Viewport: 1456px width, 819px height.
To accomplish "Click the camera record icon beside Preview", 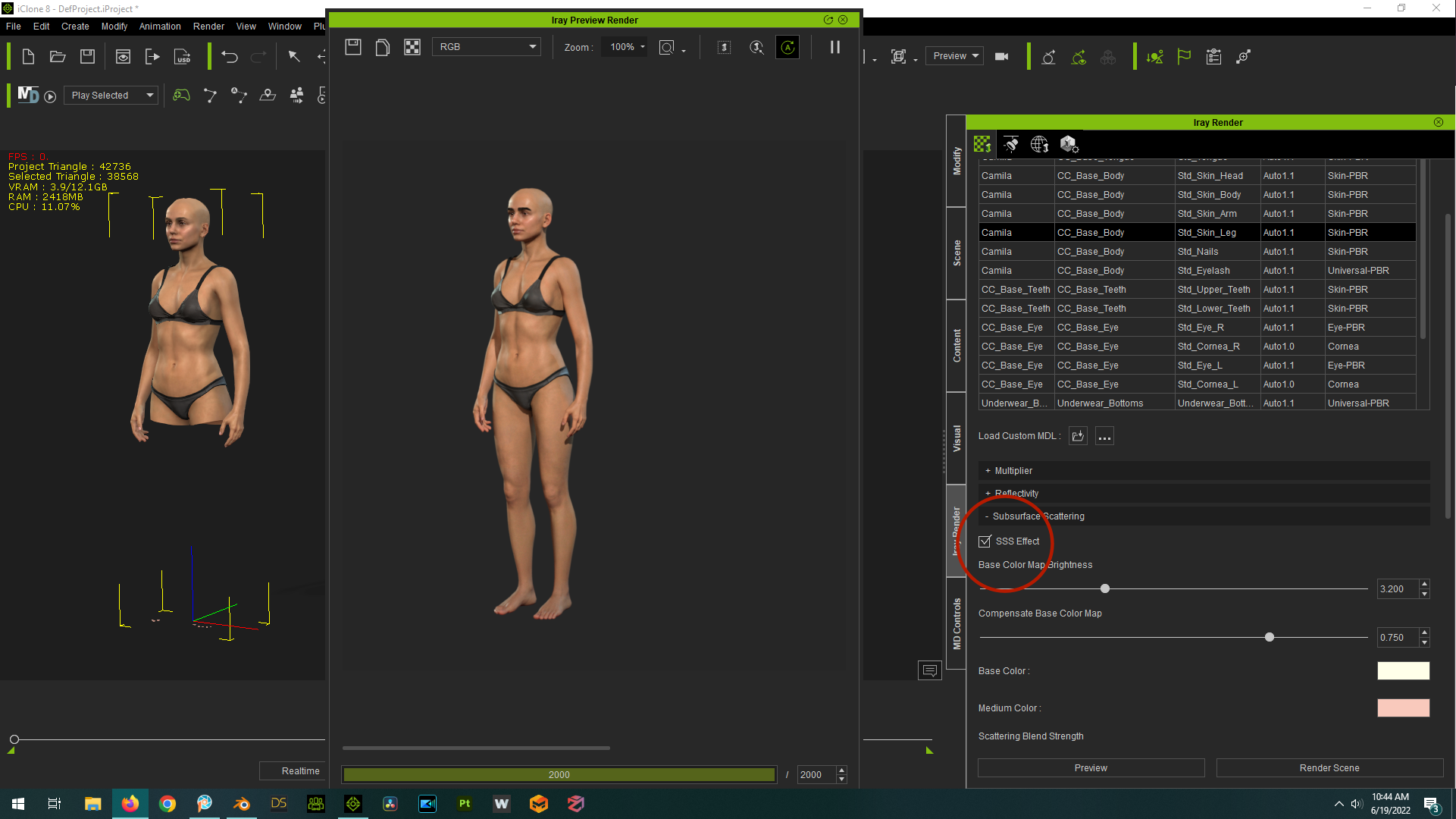I will [1001, 56].
